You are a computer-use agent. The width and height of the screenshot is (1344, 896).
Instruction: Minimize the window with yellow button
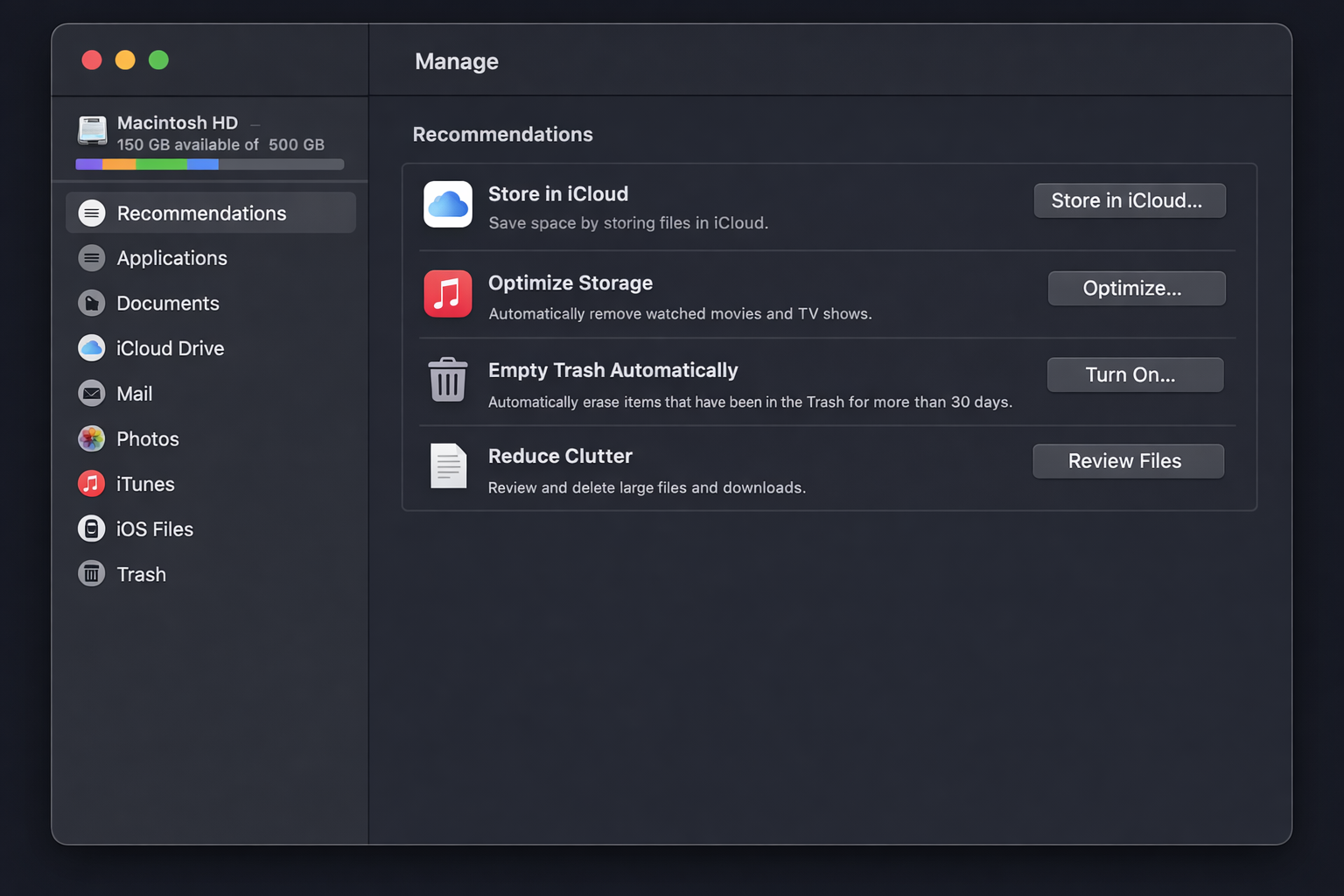click(x=125, y=59)
